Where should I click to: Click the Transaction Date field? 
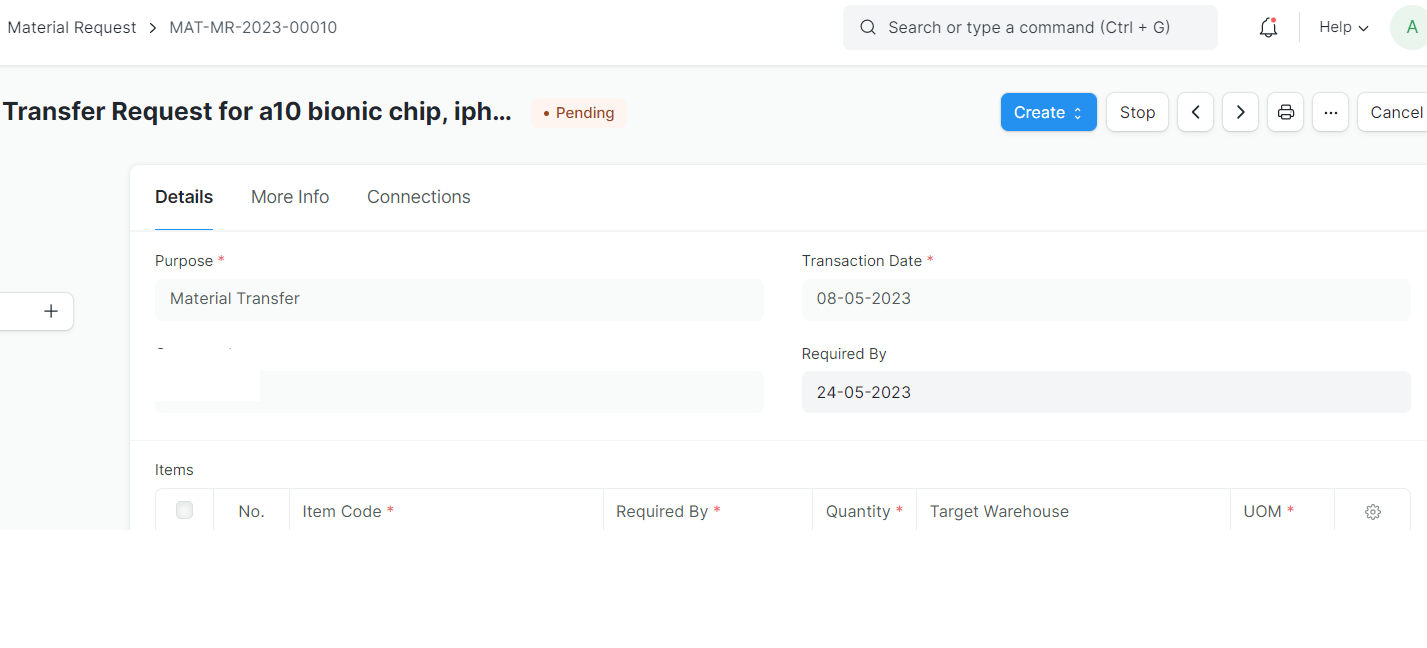1105,298
